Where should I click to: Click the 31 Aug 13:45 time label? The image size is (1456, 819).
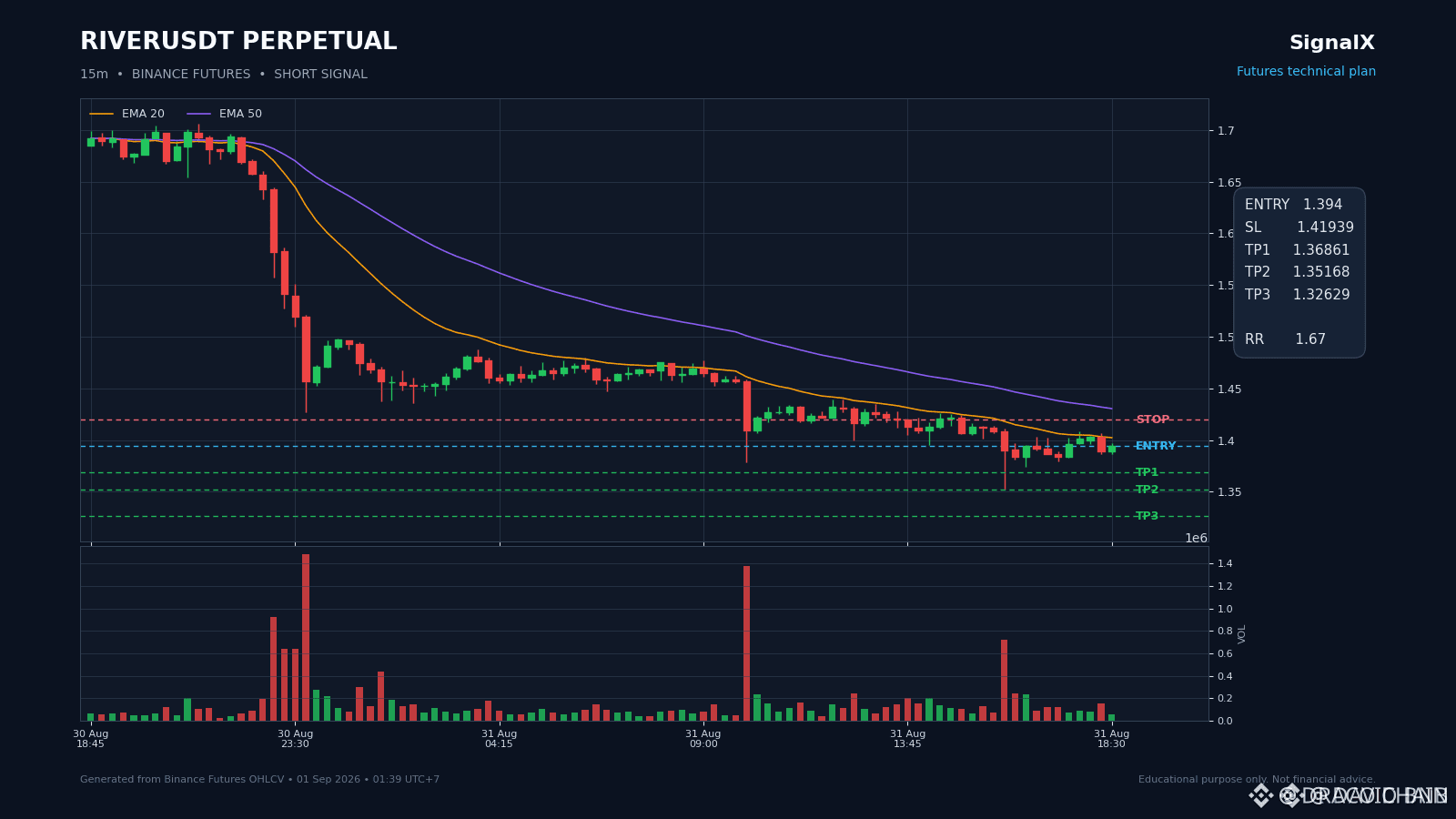907,739
